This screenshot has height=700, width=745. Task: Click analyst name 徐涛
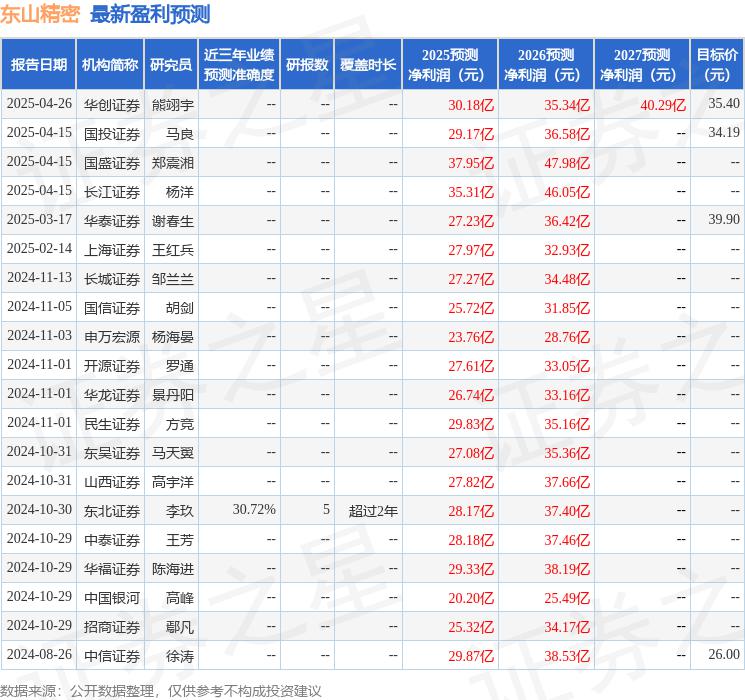tap(180, 656)
